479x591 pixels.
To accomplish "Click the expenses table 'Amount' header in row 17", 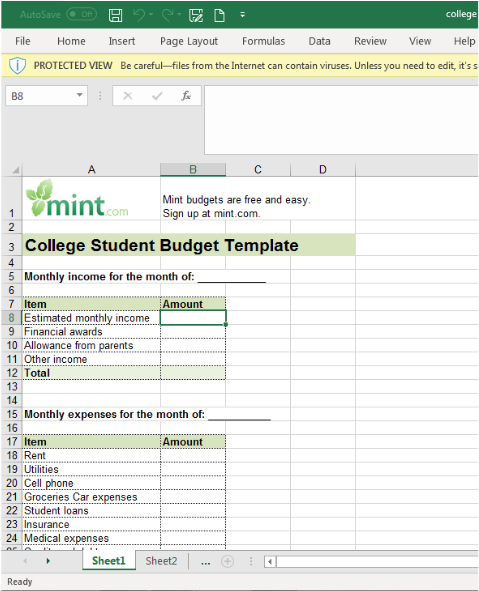I will (193, 442).
